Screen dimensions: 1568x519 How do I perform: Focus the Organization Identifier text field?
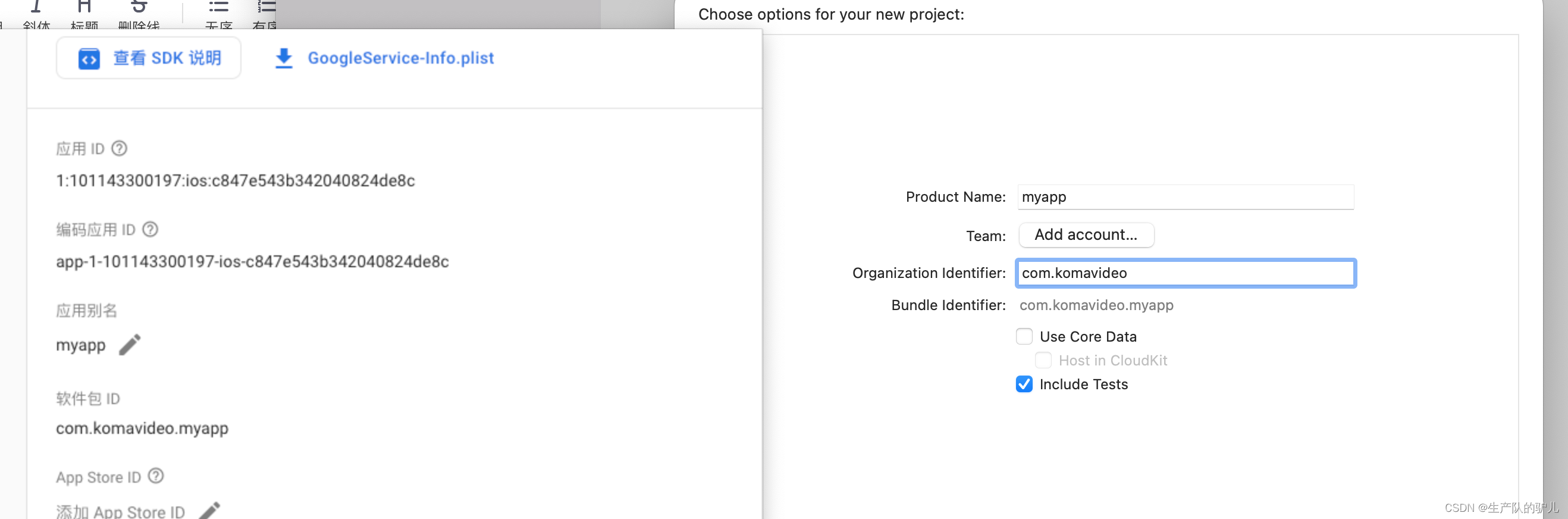click(1185, 274)
